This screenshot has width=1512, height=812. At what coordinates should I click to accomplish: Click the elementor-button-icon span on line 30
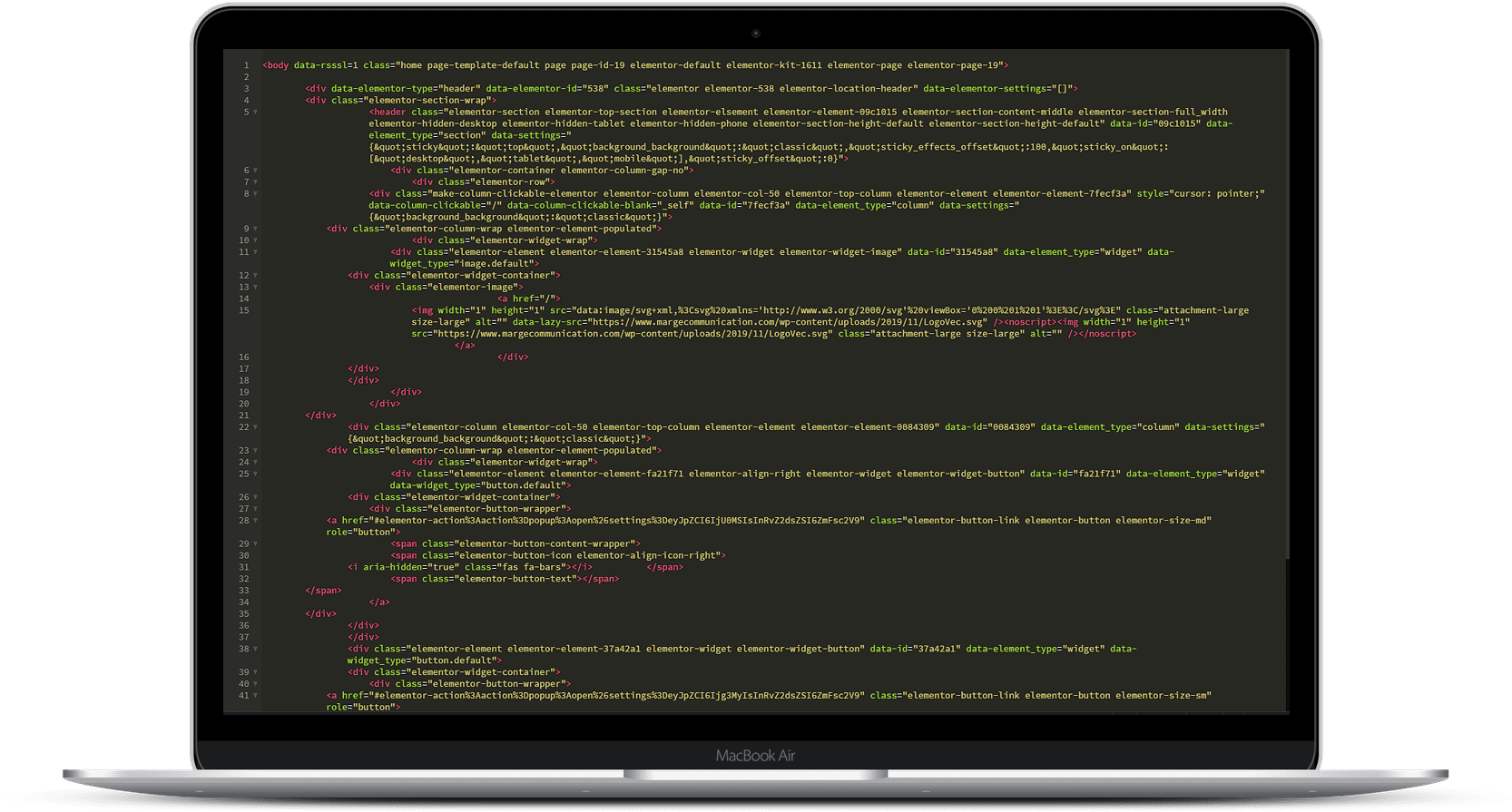coord(558,555)
